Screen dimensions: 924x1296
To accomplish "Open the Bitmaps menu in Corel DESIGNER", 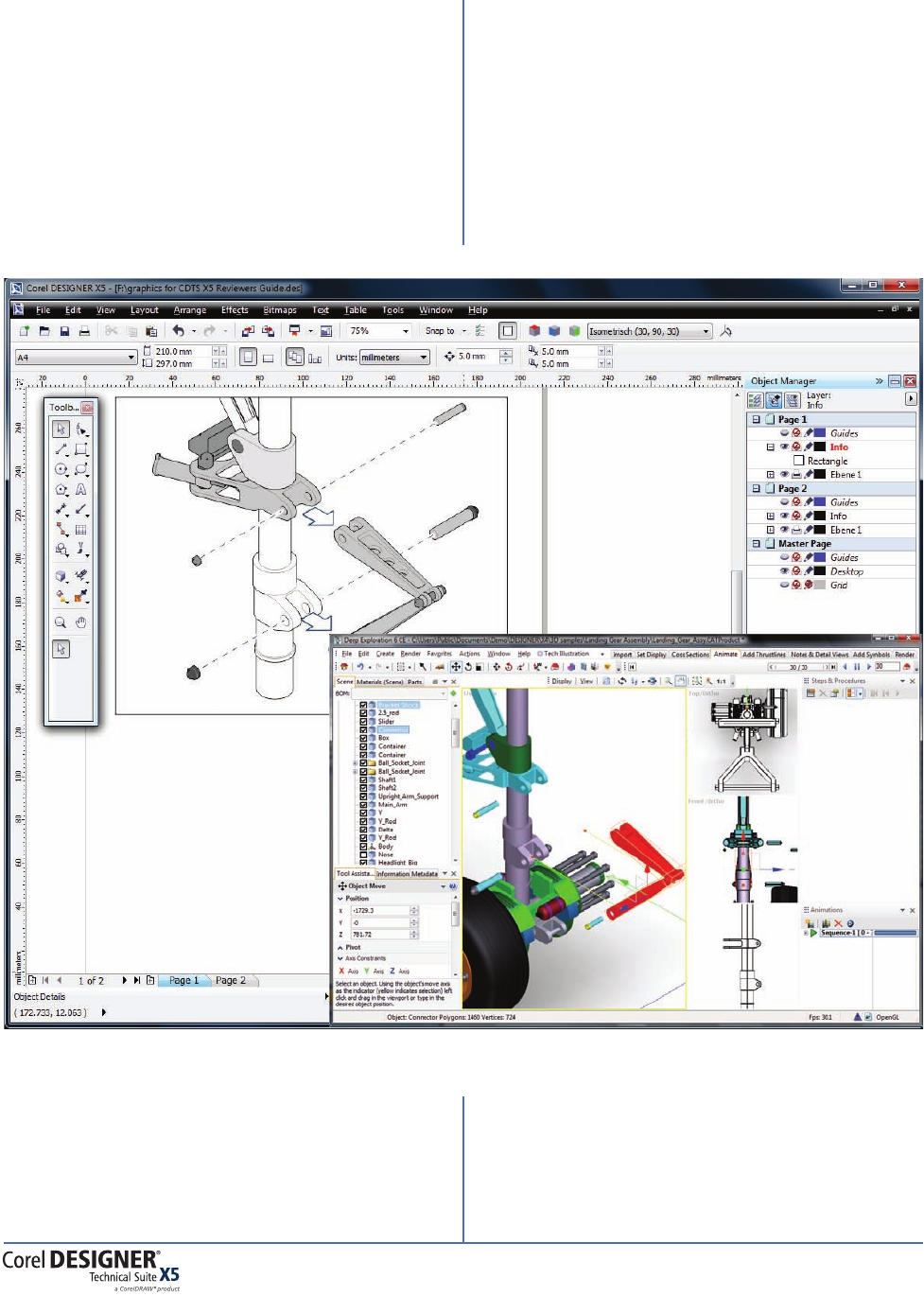I will (280, 310).
